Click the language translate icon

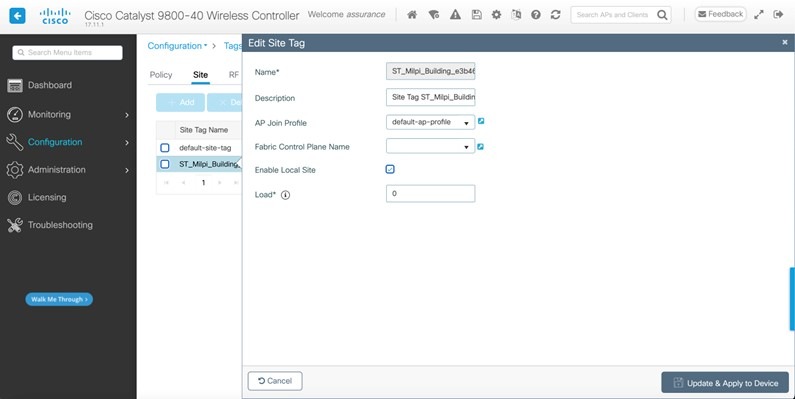click(x=516, y=15)
